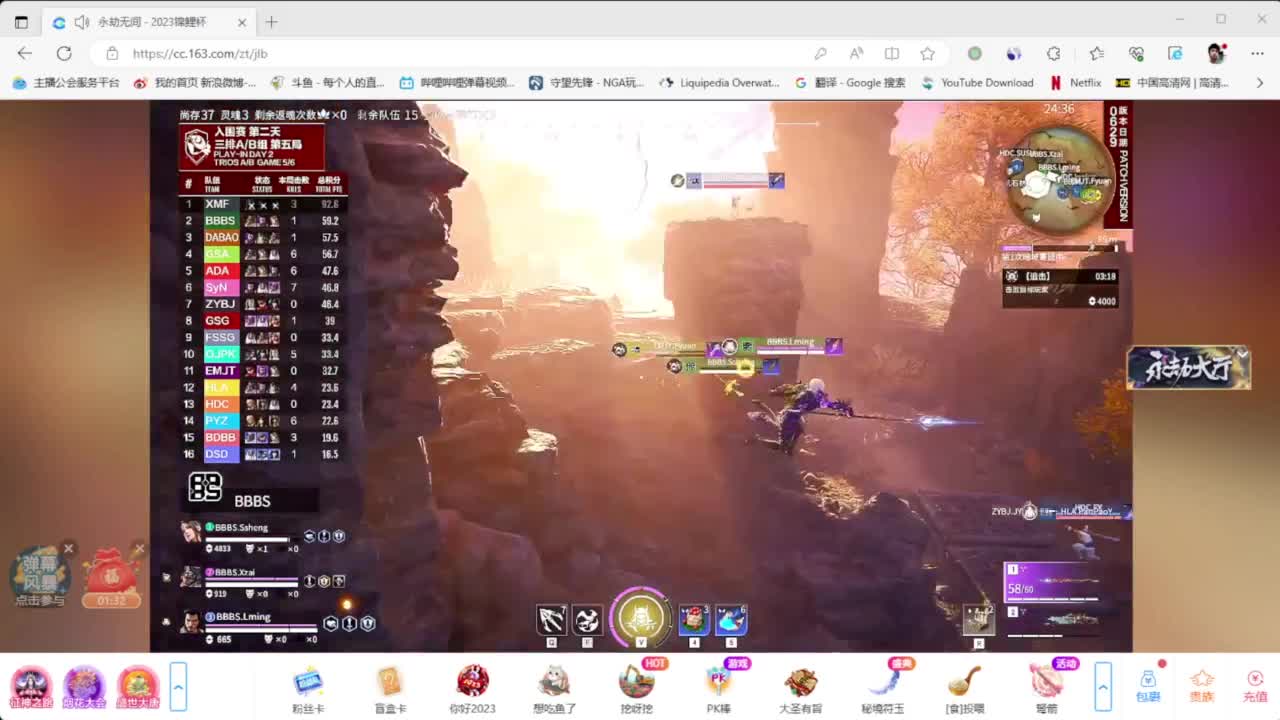
Task: Select the PK棒 gift
Action: coord(718,689)
